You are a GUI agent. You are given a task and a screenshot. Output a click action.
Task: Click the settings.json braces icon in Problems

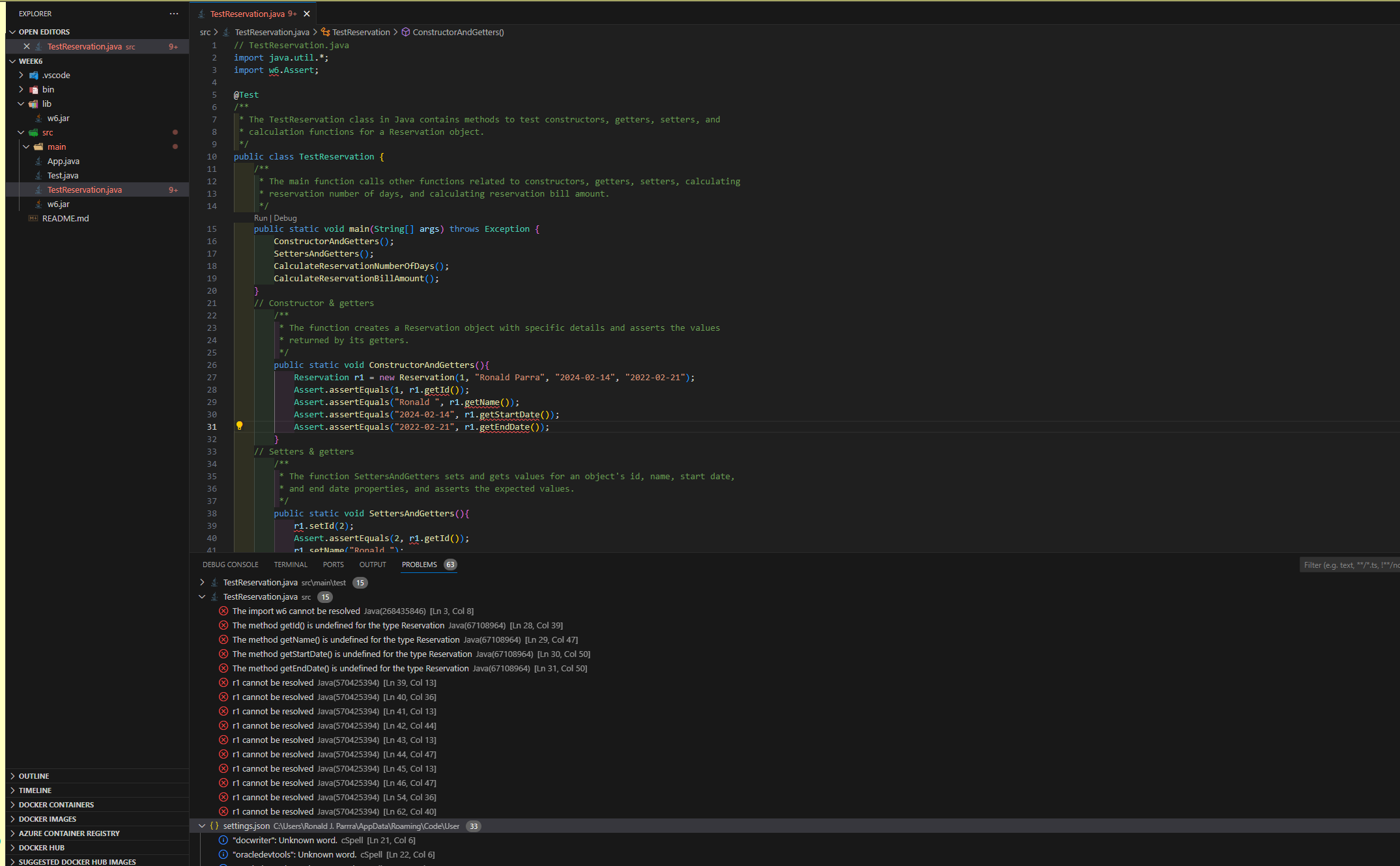pyautogui.click(x=215, y=826)
